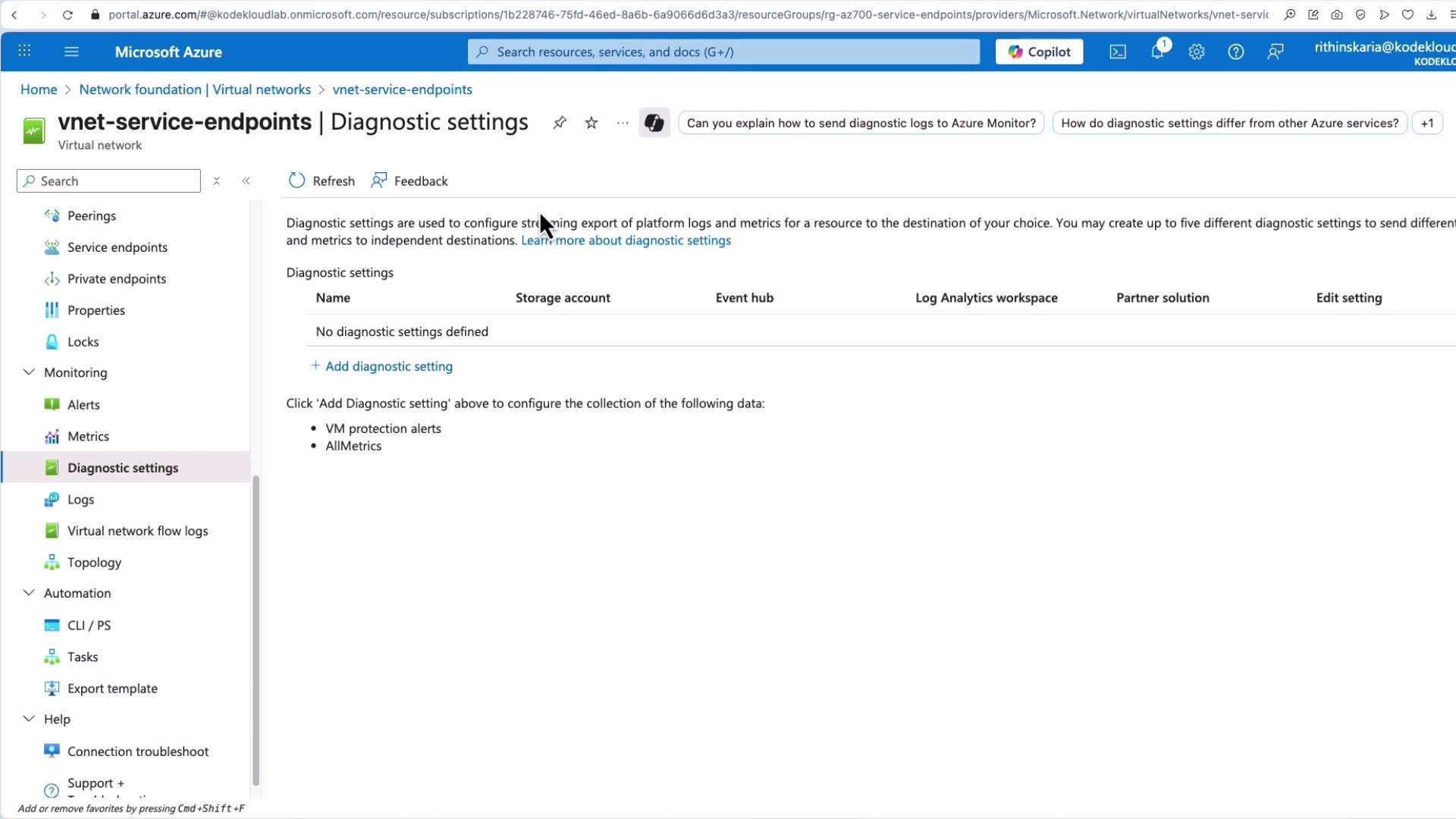Show the +1 more Copilot suggestion

[1427, 123]
